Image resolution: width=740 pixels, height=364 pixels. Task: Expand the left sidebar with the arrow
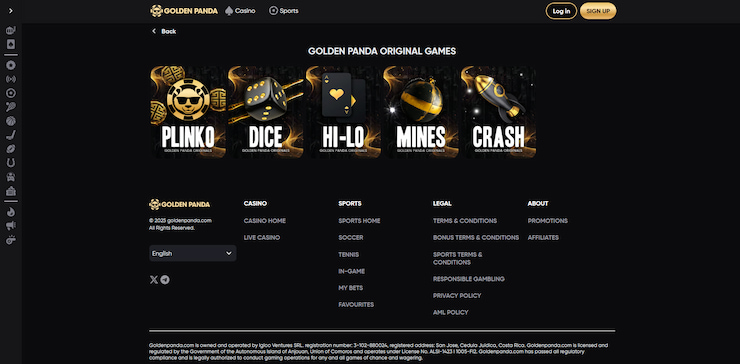11,10
